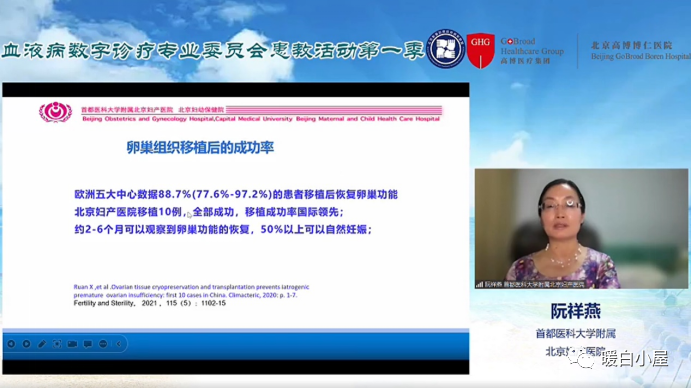Click the camera icon in slideshow toolbar
This screenshot has width=691, height=389.
(x=72, y=344)
